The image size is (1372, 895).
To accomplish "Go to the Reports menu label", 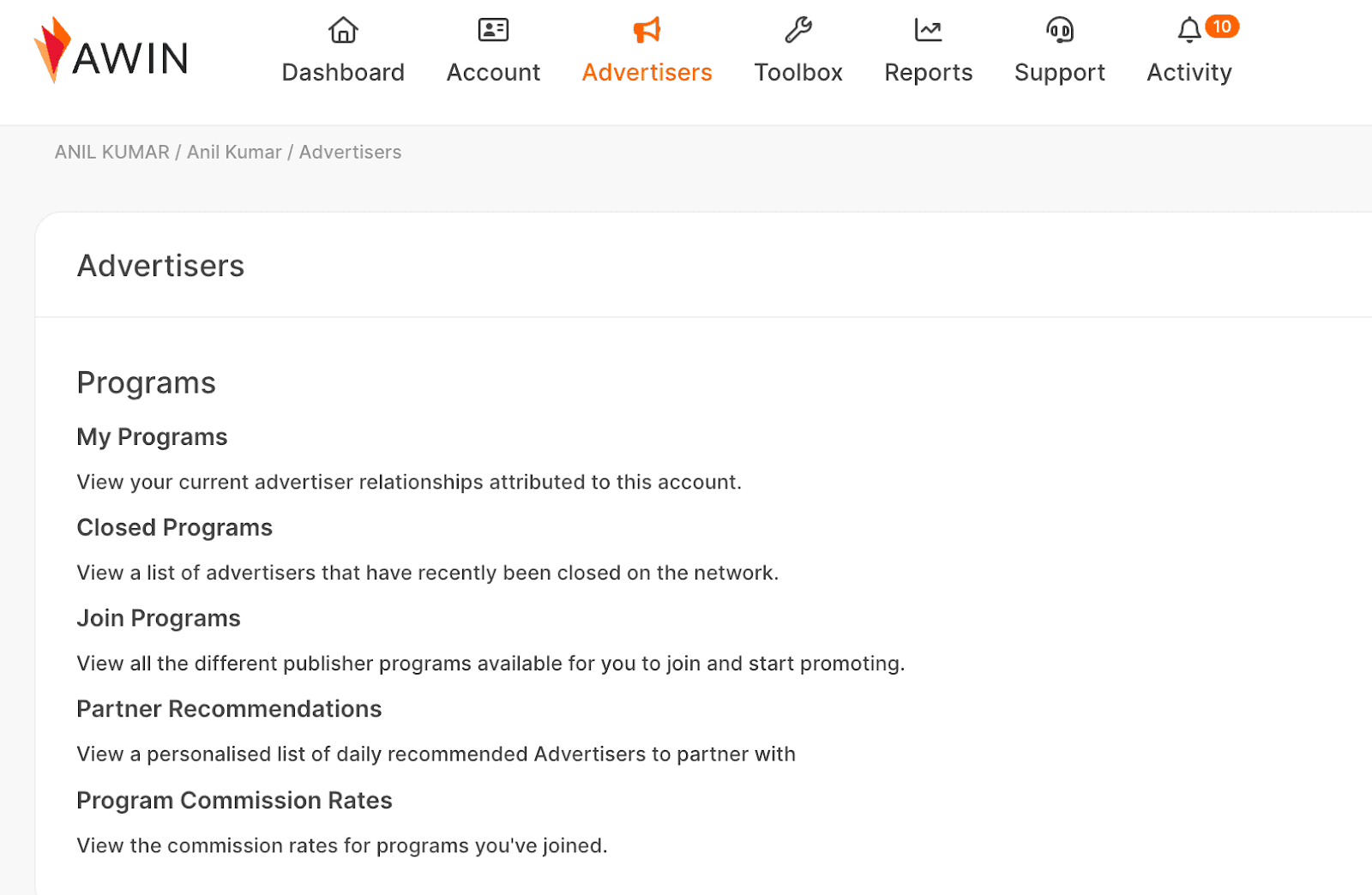I will (x=929, y=73).
